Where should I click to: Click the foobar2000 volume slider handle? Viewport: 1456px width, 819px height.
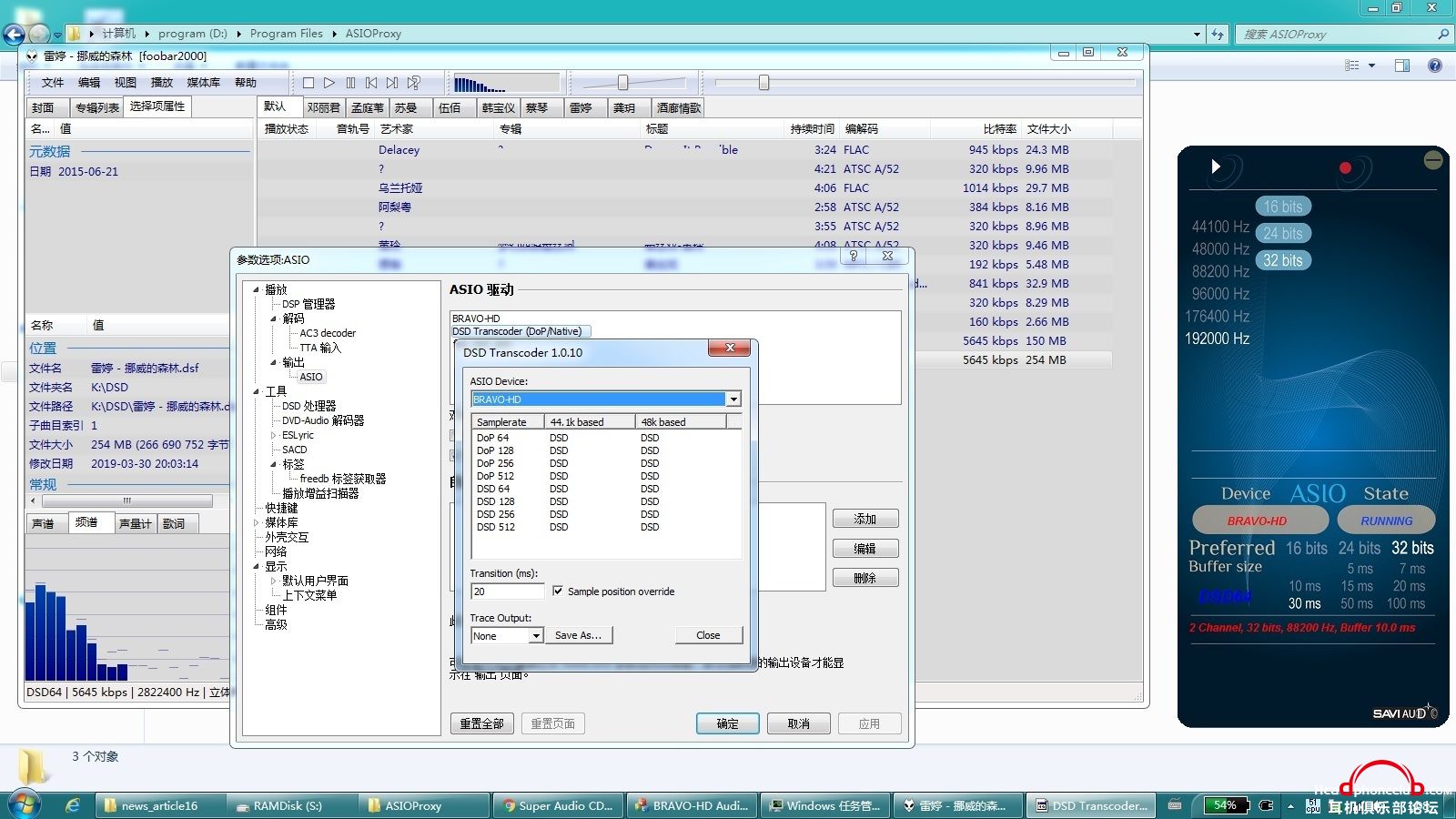tap(622, 83)
